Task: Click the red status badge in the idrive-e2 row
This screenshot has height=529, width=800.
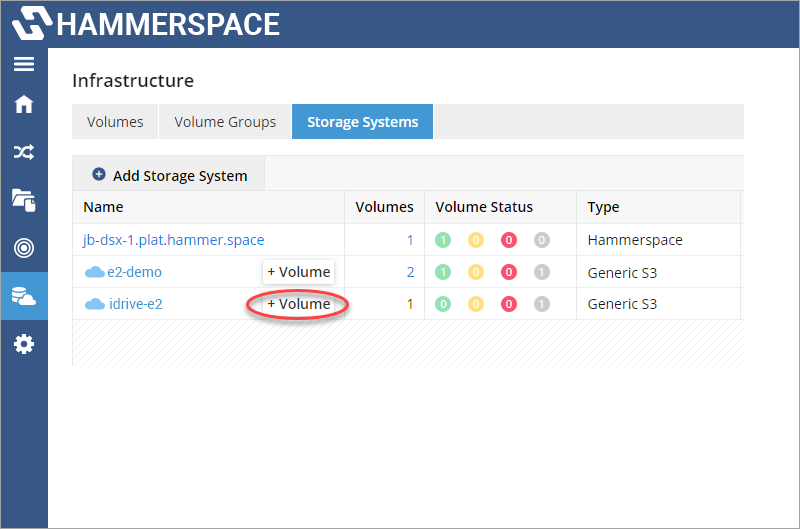Action: point(509,304)
